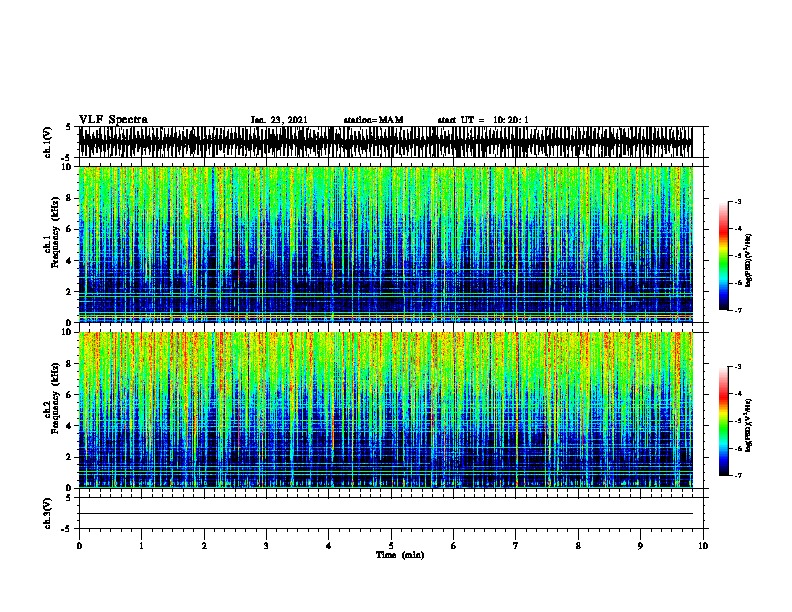Click time axis tick label '0'
Image resolution: width=792 pixels, height=612 pixels.
(x=79, y=546)
